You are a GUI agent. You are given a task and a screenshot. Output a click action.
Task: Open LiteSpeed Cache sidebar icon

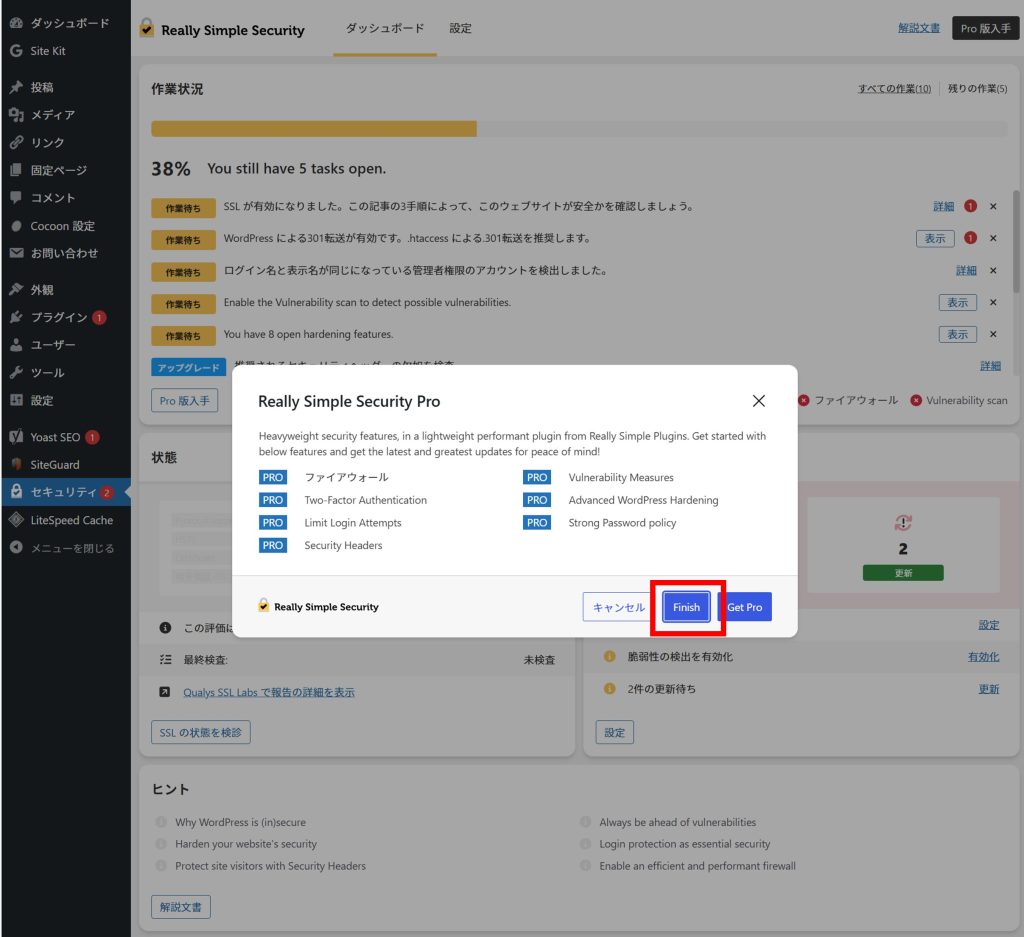click(x=16, y=520)
